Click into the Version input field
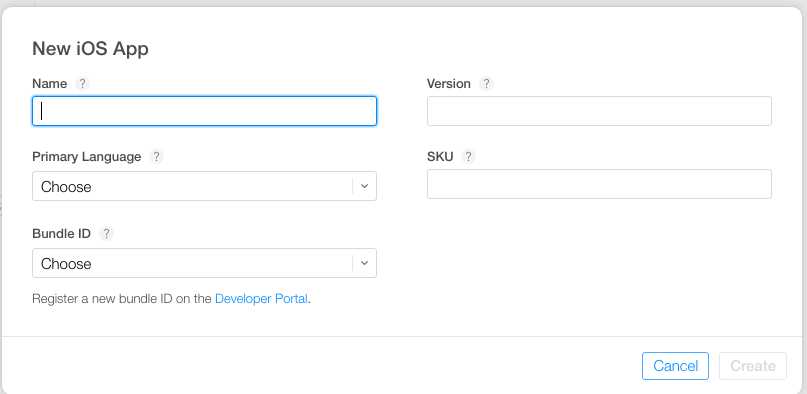 coord(599,111)
